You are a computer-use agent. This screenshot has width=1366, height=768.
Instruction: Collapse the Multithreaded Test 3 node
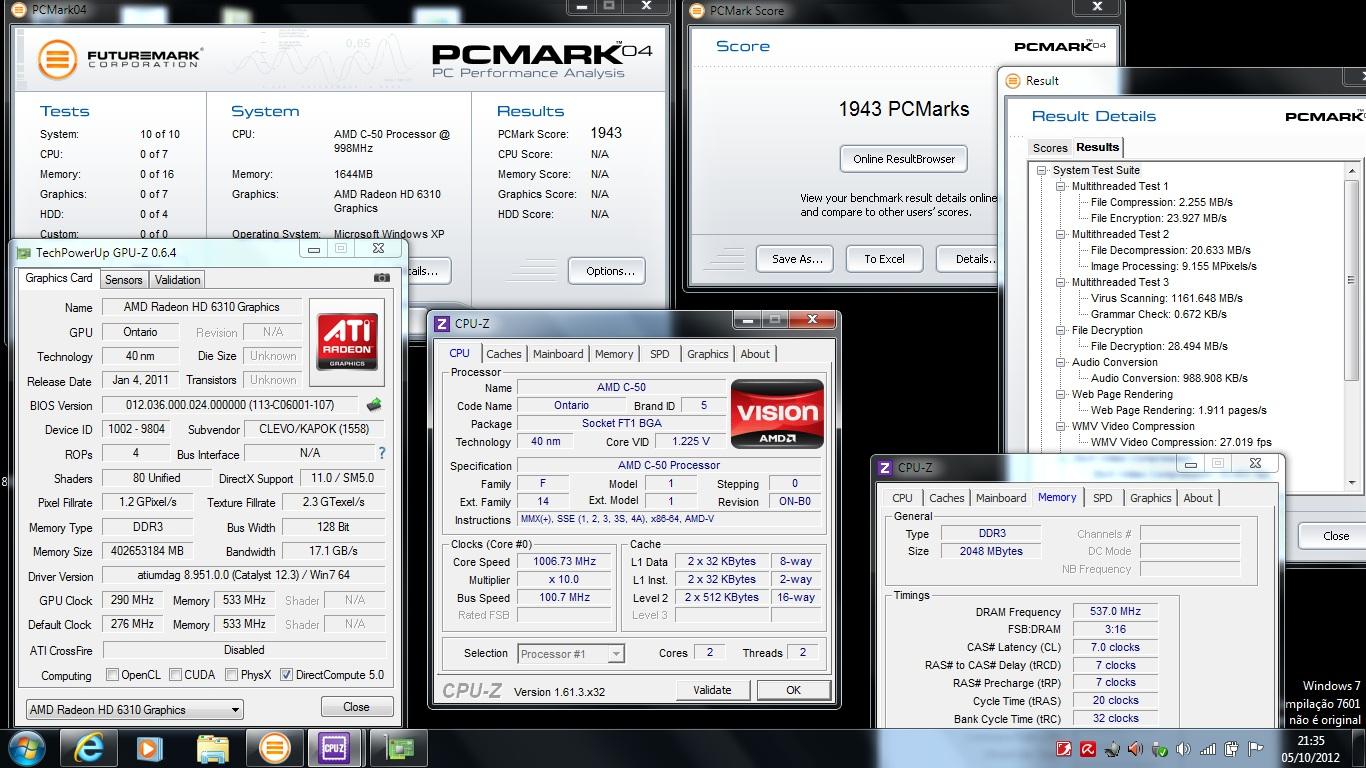pyautogui.click(x=1061, y=282)
